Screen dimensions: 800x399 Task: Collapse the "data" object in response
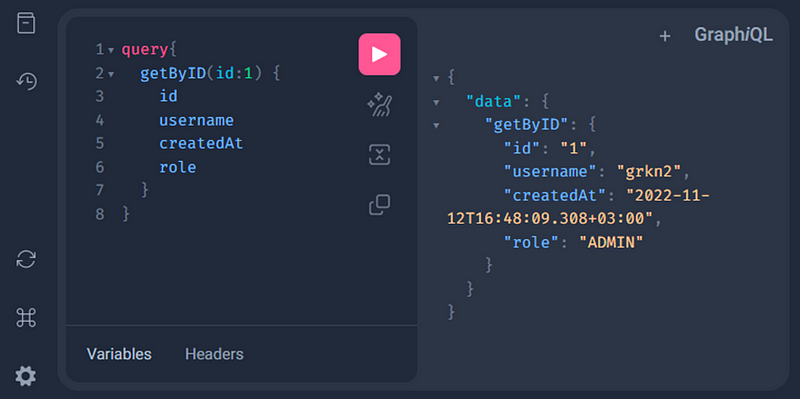coord(436,102)
